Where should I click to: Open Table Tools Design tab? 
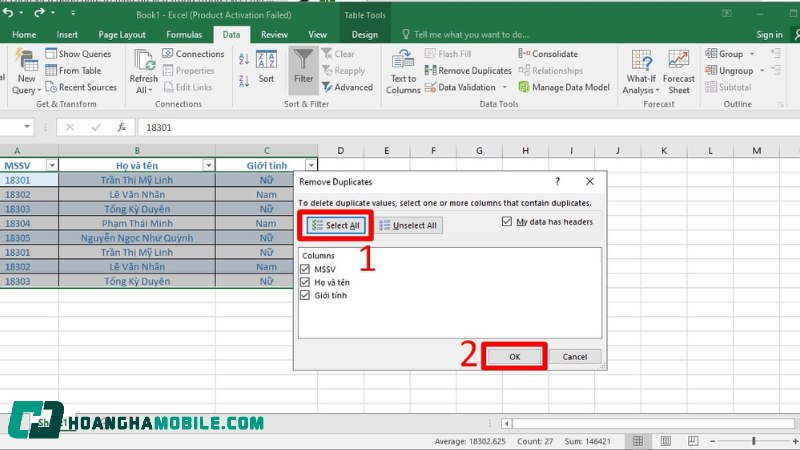pyautogui.click(x=365, y=34)
